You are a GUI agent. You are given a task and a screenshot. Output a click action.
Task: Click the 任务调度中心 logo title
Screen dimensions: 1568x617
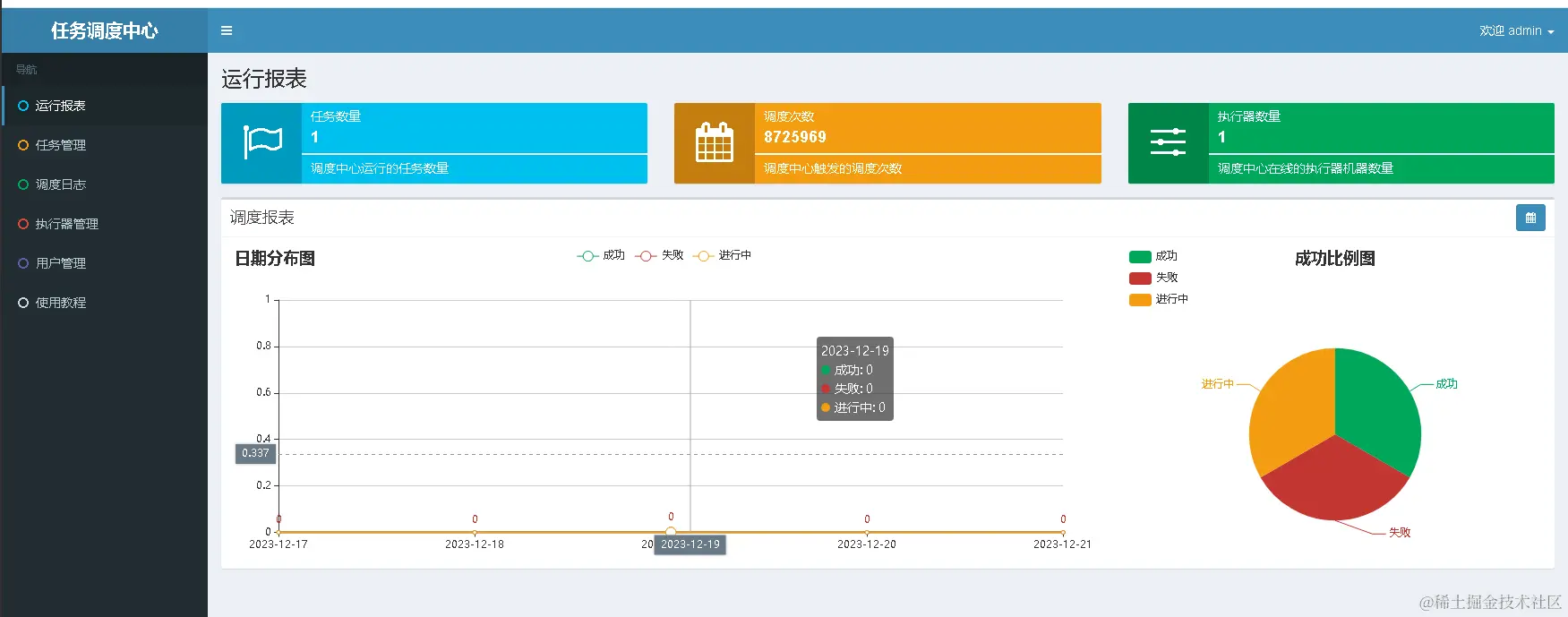(105, 30)
